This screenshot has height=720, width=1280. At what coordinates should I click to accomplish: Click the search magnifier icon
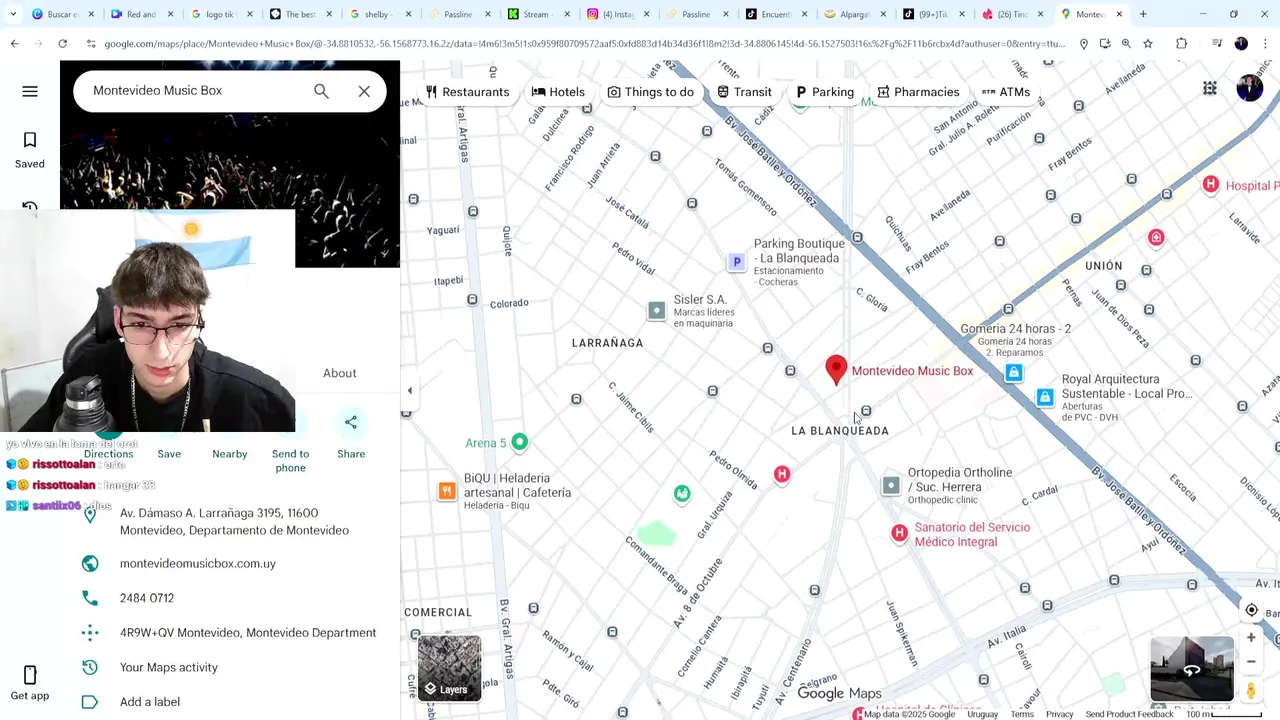[x=321, y=91]
